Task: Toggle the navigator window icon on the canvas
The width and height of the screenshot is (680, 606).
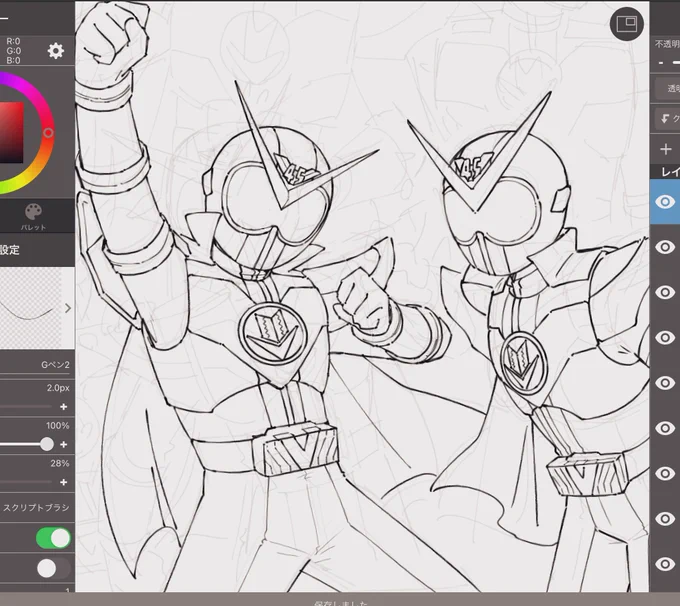Action: tap(626, 24)
